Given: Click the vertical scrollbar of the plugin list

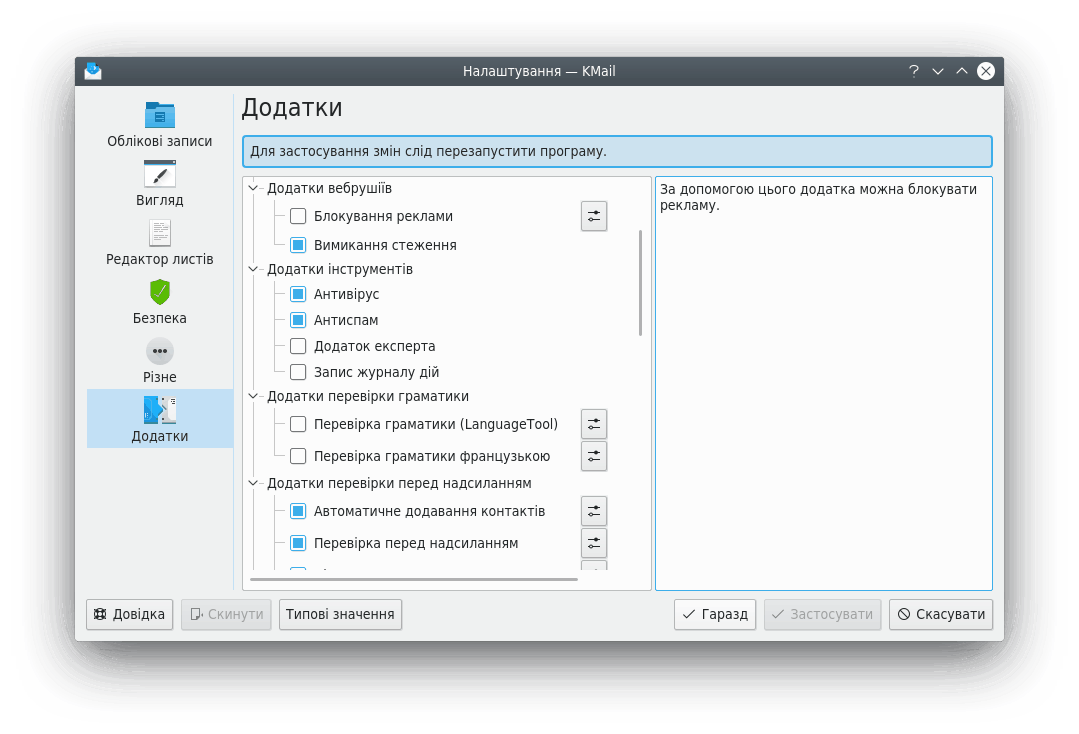Looking at the screenshot, I should [x=640, y=283].
